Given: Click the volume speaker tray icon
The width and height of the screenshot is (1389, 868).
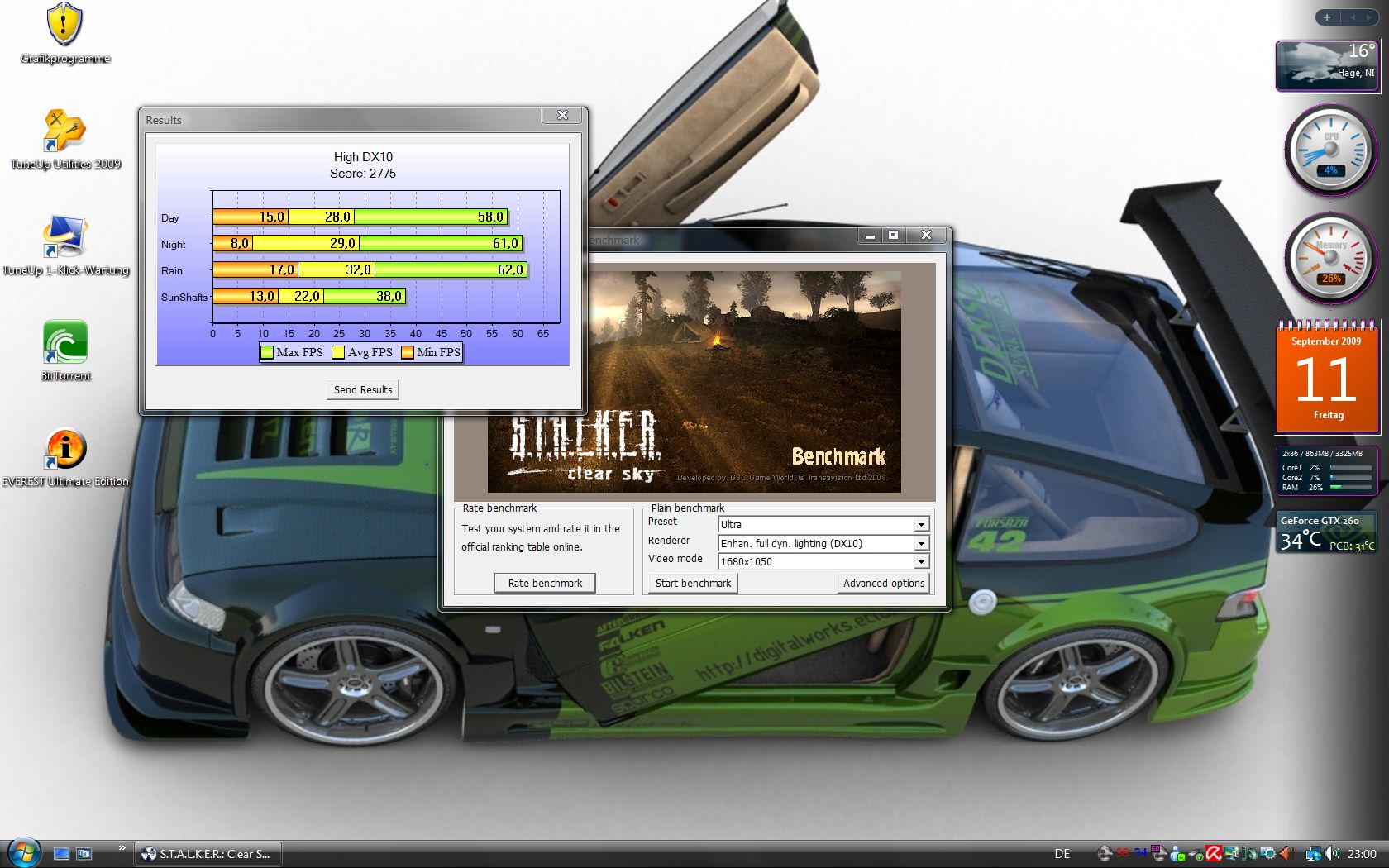Looking at the screenshot, I should (1332, 854).
